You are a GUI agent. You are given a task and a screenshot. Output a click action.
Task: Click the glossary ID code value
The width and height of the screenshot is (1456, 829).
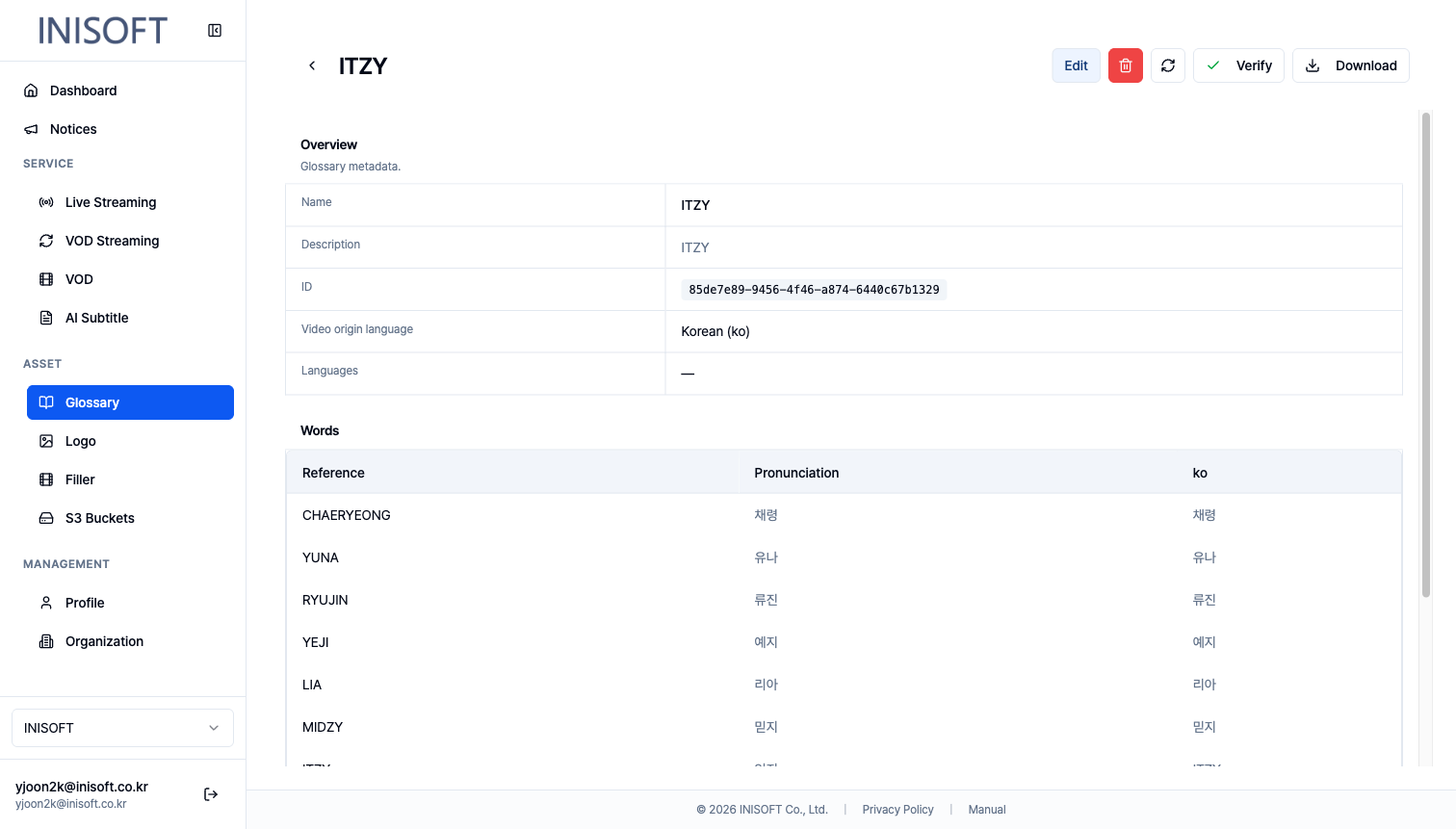(x=814, y=290)
